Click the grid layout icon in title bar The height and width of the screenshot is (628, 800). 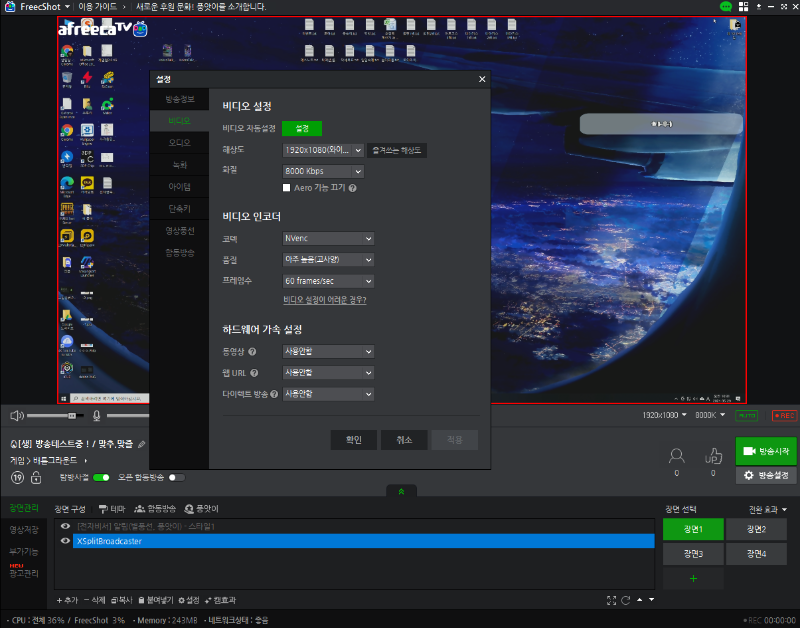[743, 7]
